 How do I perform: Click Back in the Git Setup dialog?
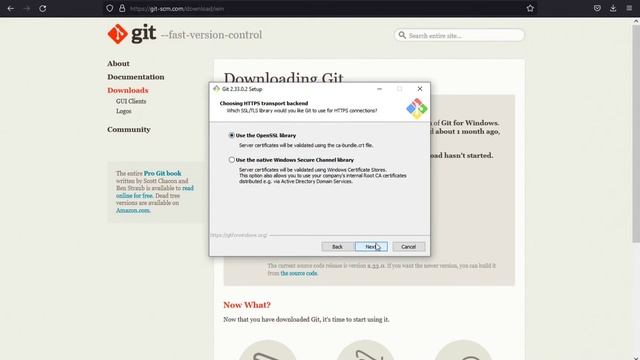tap(338, 247)
